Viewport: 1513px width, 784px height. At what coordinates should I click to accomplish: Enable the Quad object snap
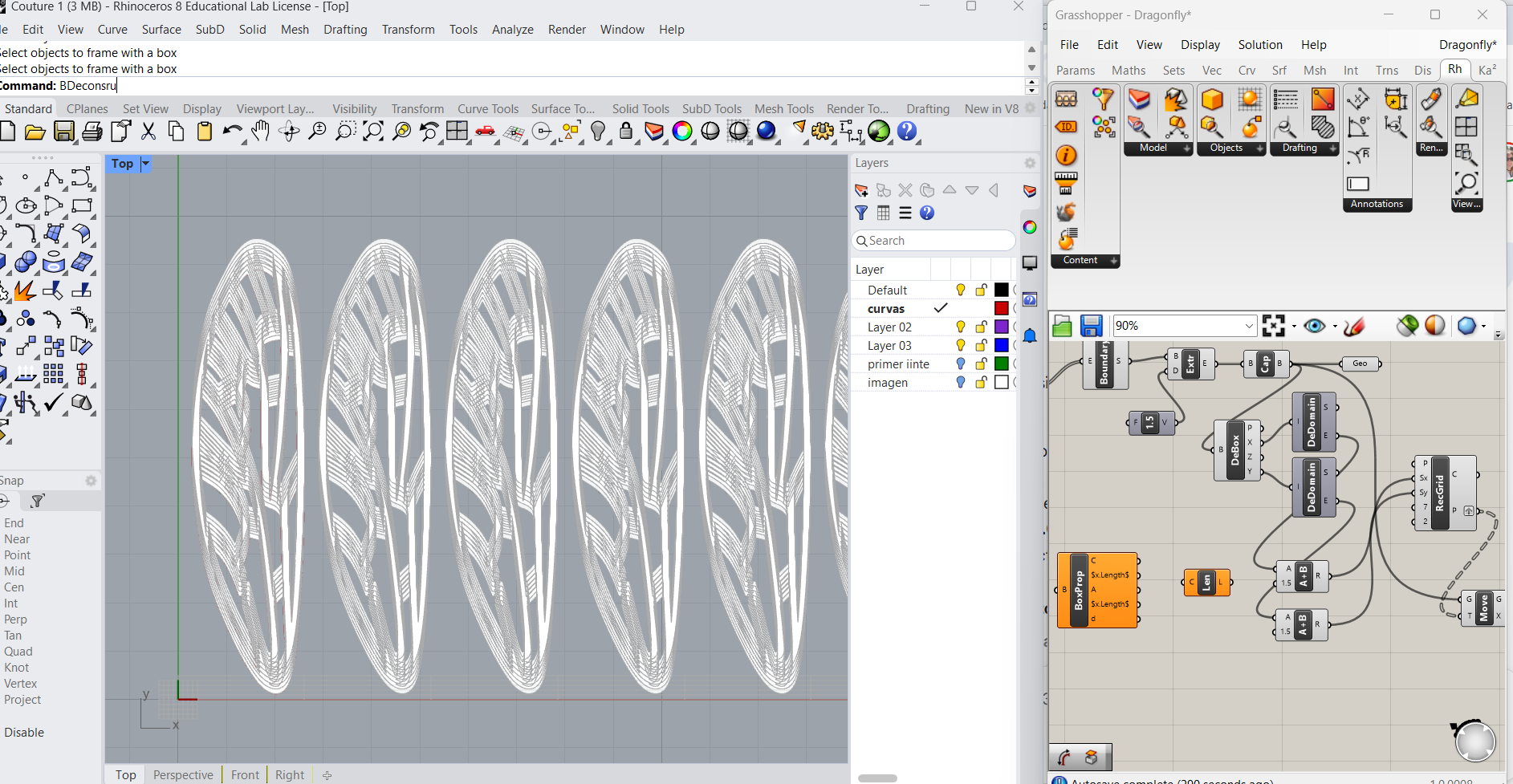[18, 652]
